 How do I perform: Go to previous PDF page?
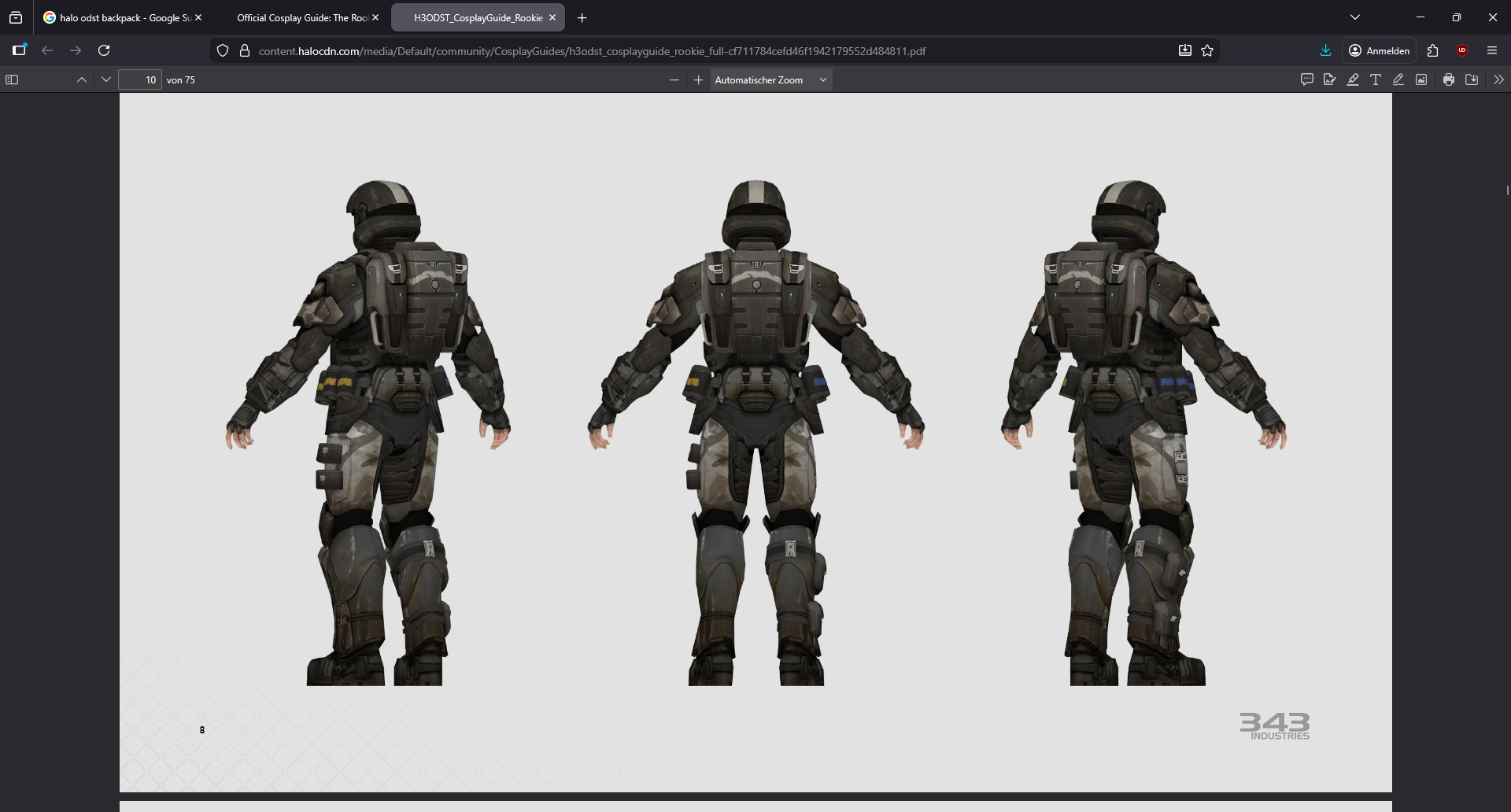tap(82, 79)
